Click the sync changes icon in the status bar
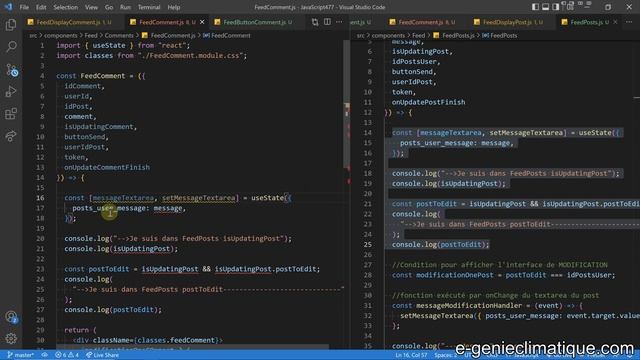 coord(44,355)
